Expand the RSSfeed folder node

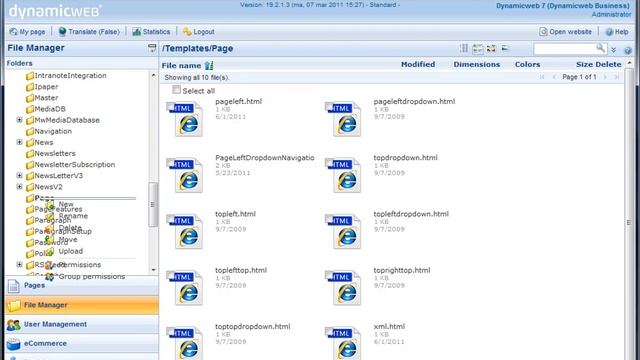click(x=19, y=264)
